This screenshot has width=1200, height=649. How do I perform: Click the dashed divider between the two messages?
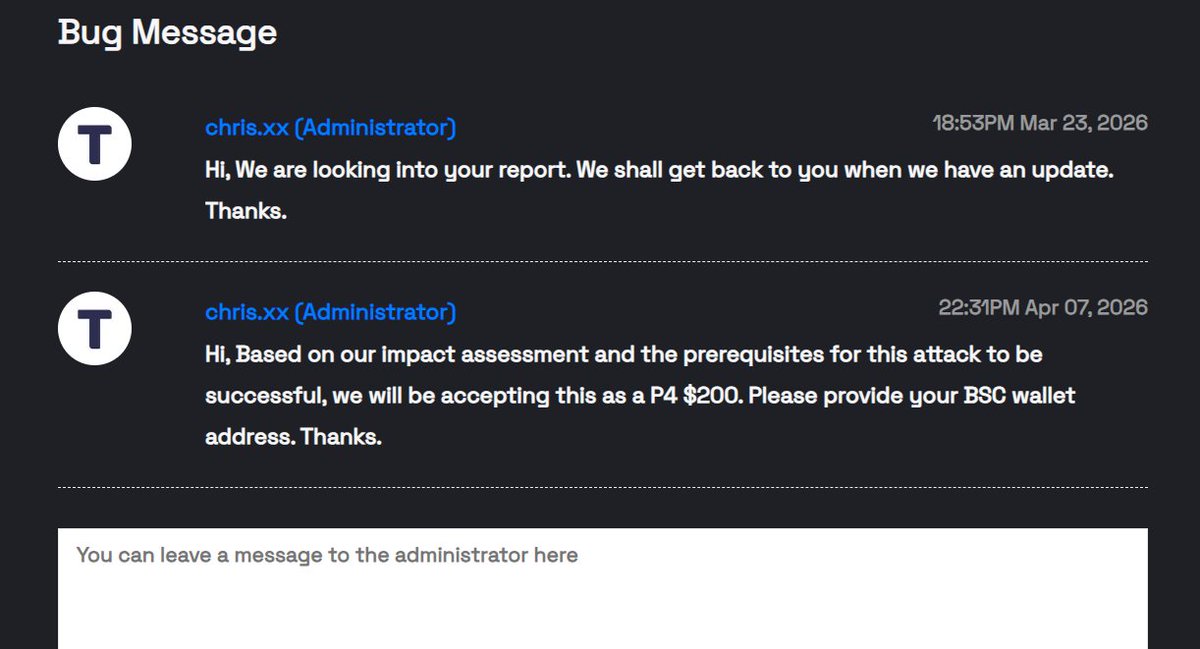pos(602,262)
